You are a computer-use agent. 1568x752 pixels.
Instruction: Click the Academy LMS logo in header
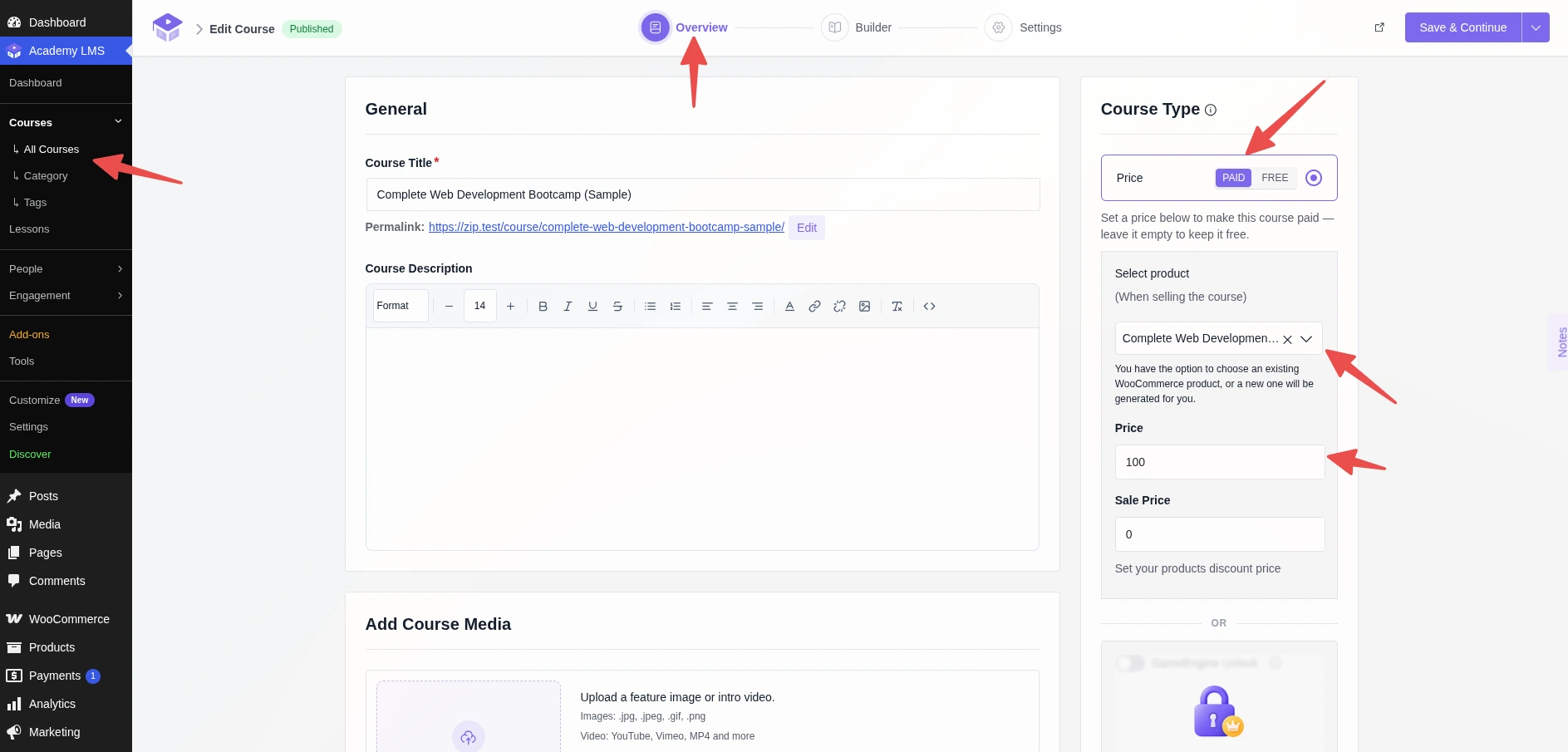click(167, 27)
